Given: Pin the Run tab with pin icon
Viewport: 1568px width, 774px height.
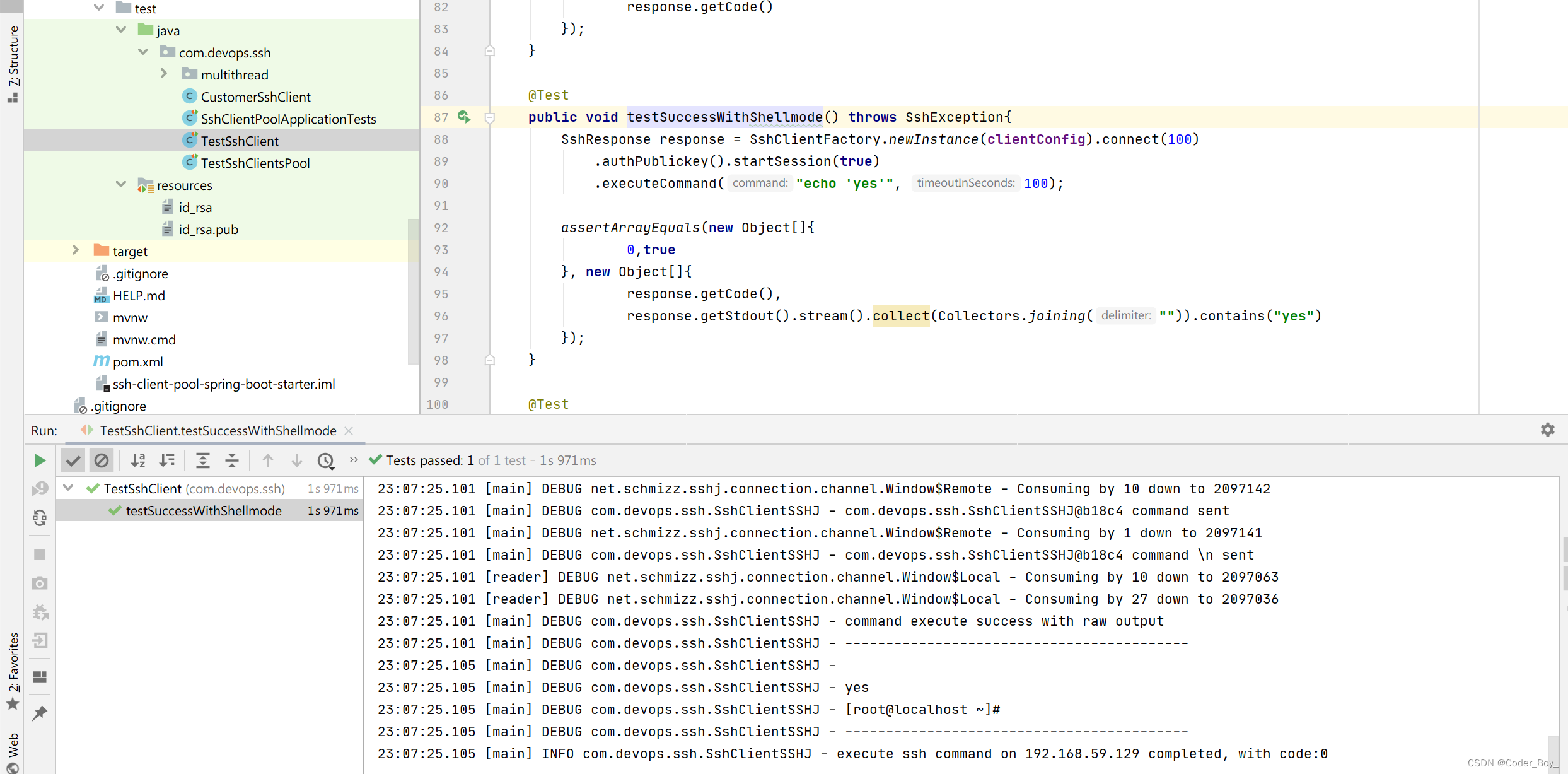Looking at the screenshot, I should 40,713.
